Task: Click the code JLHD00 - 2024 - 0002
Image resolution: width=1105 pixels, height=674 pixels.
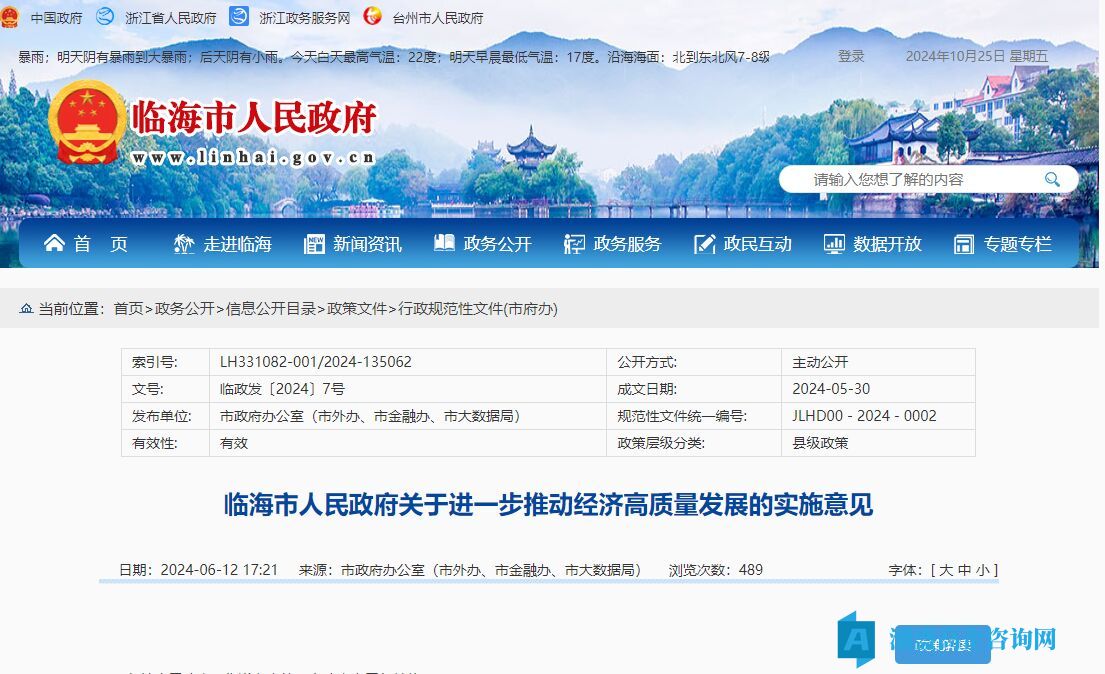Action: click(x=864, y=416)
